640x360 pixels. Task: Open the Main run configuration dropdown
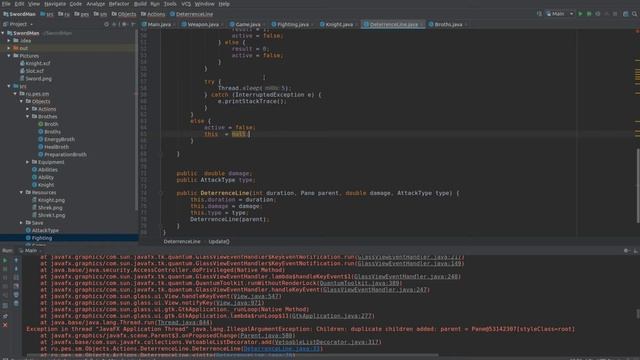point(560,14)
